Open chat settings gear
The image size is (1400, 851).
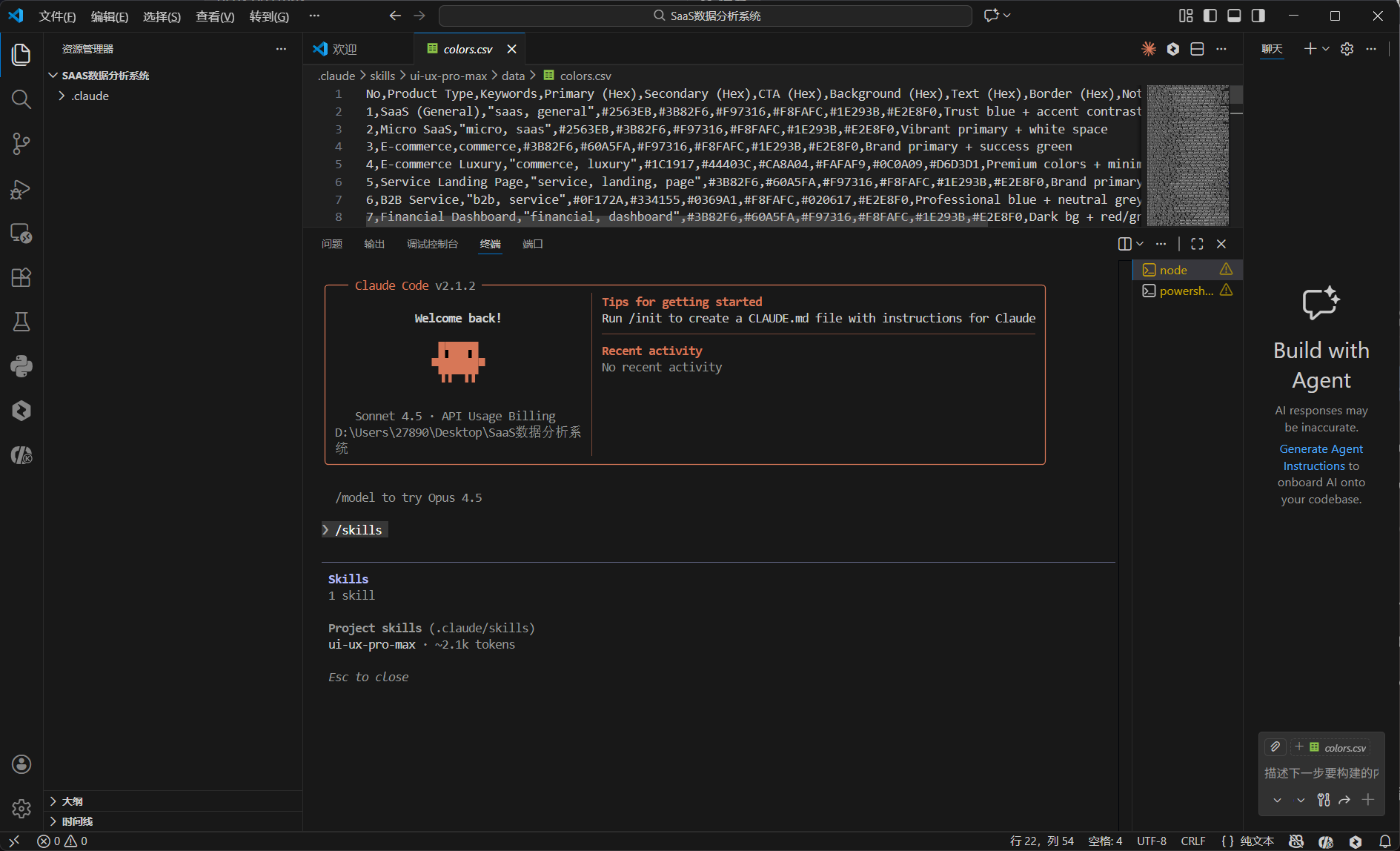point(1347,49)
